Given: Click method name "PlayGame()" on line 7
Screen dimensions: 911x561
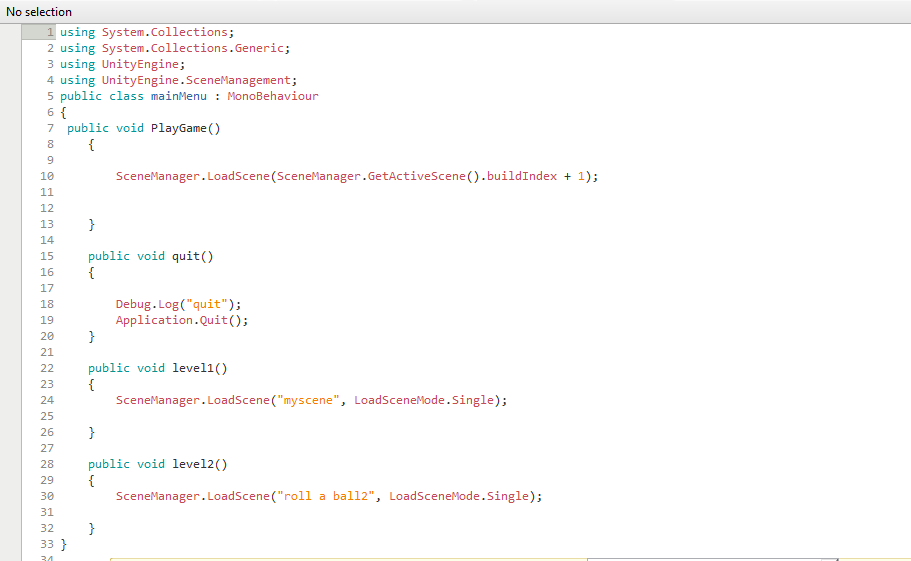Looking at the screenshot, I should 186,128.
